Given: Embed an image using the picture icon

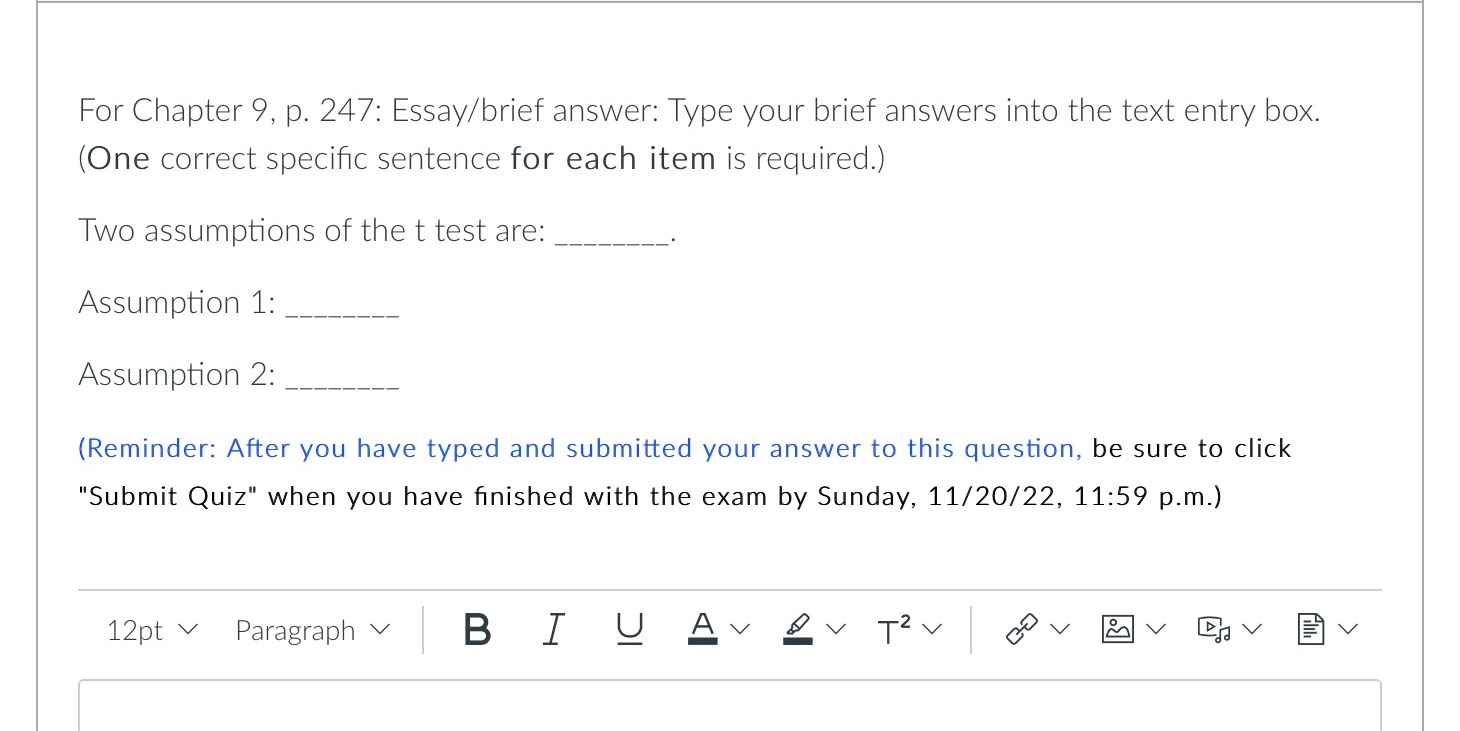Looking at the screenshot, I should (1120, 628).
